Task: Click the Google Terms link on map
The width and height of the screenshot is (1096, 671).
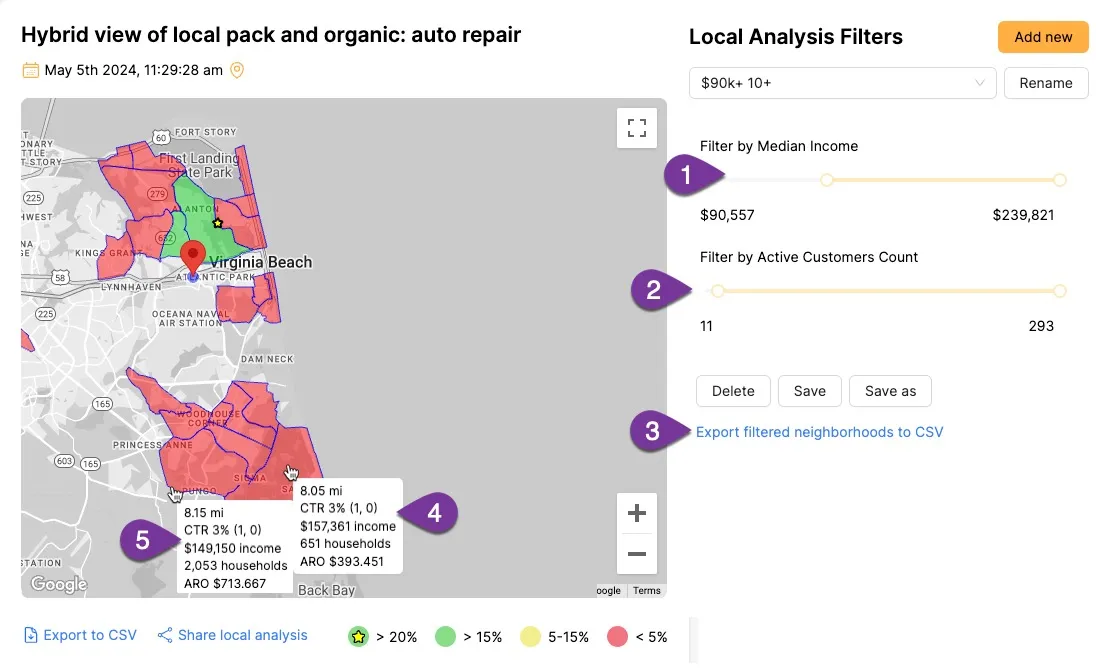Action: (647, 590)
